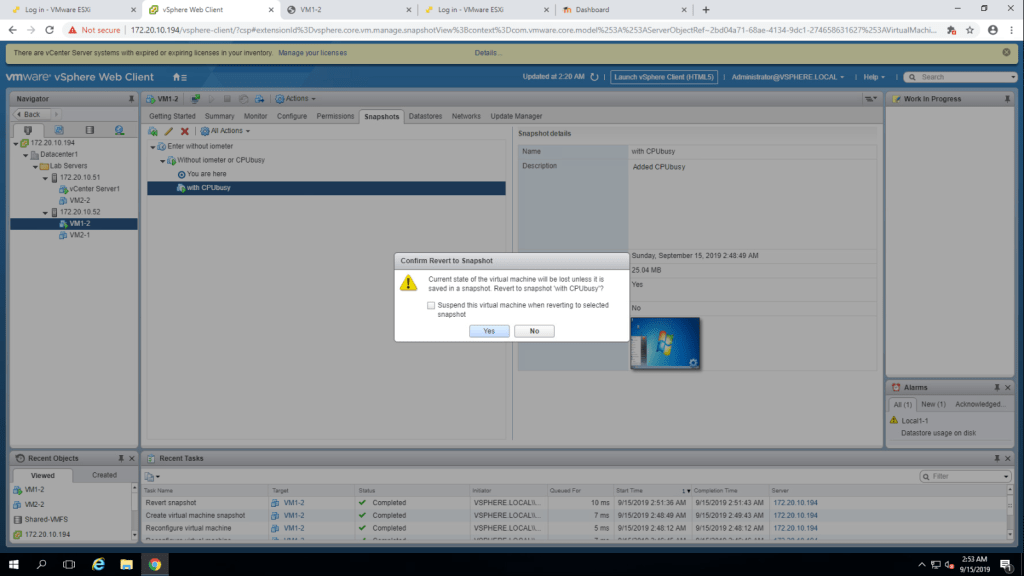Confirm the revert by clicking Yes

click(489, 331)
